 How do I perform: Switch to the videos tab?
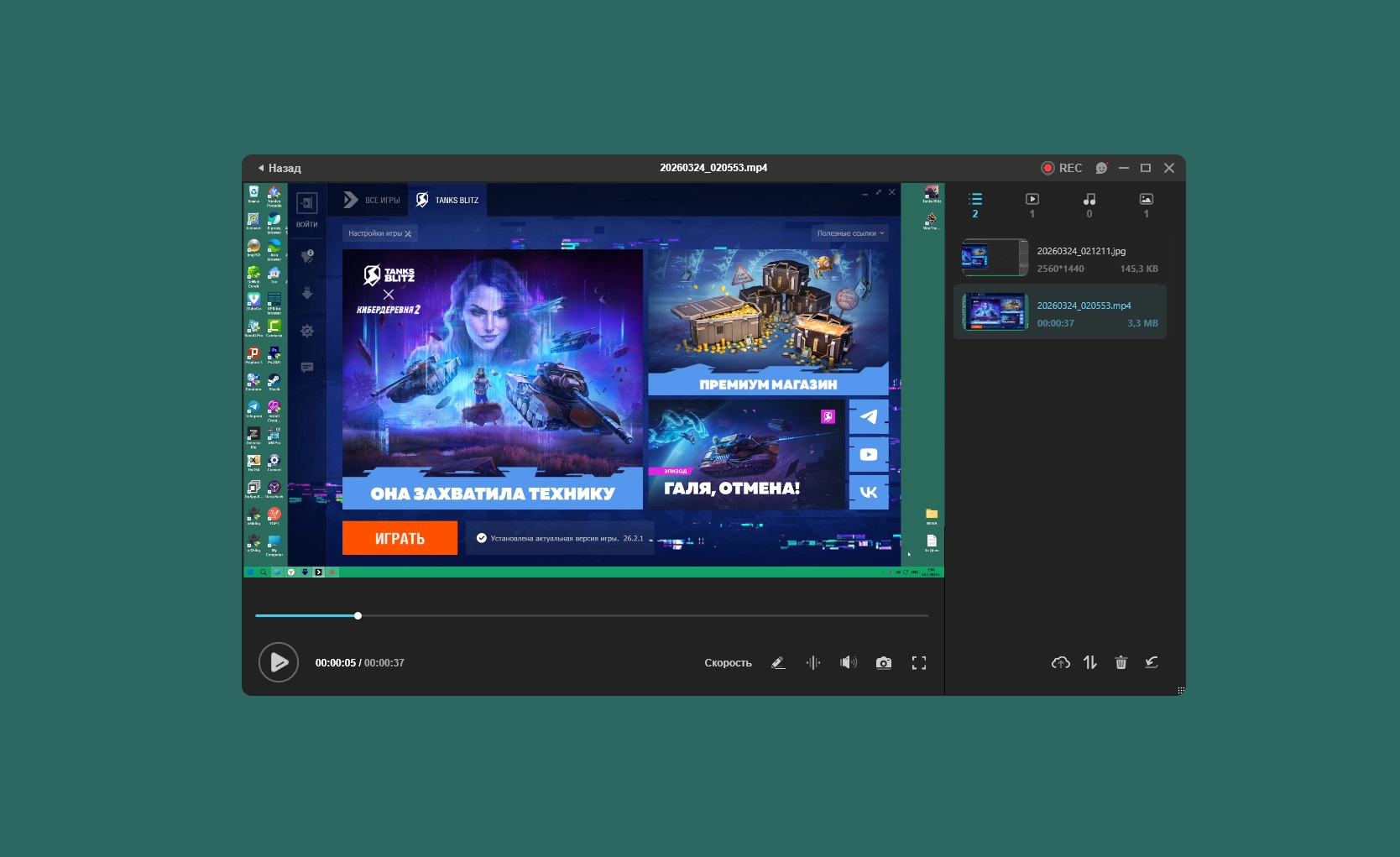[x=1032, y=205]
